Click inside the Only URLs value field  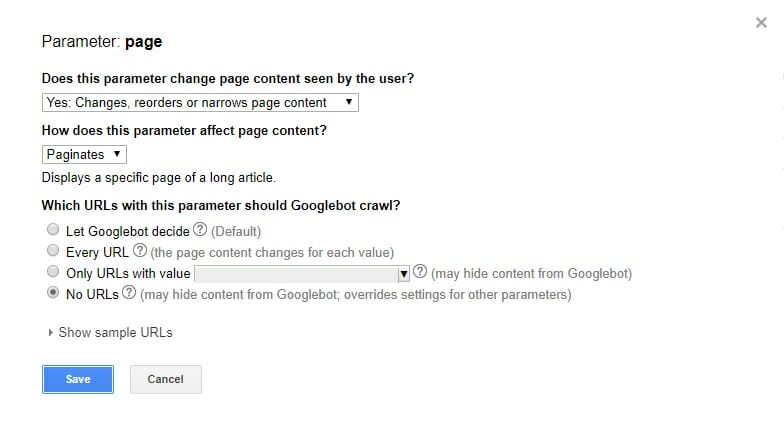point(296,273)
